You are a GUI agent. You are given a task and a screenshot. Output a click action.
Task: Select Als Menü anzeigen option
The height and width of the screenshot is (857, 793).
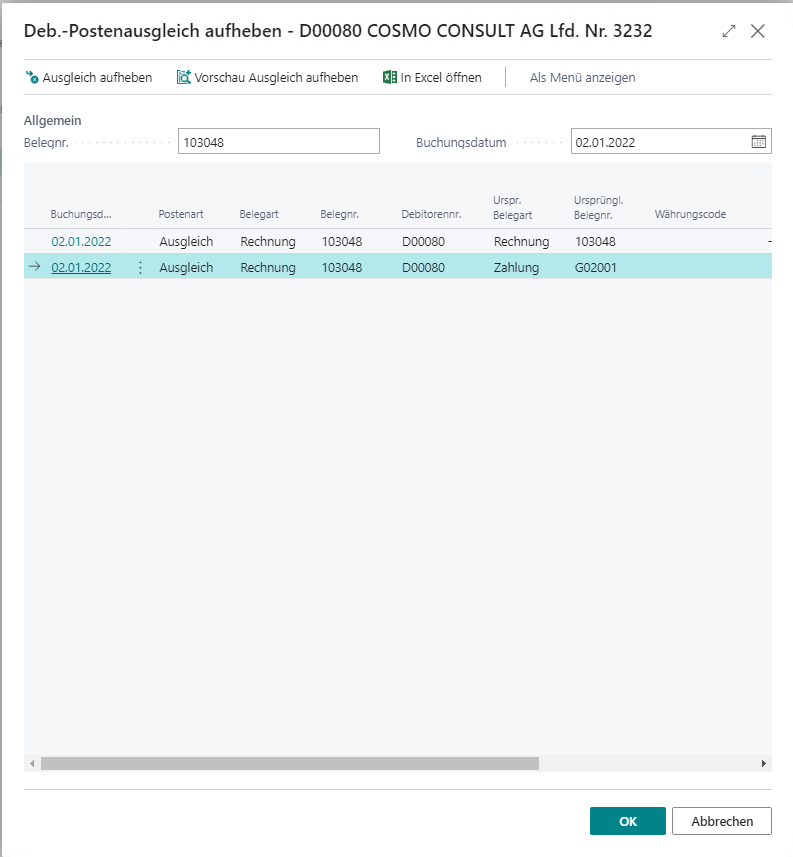(x=582, y=77)
